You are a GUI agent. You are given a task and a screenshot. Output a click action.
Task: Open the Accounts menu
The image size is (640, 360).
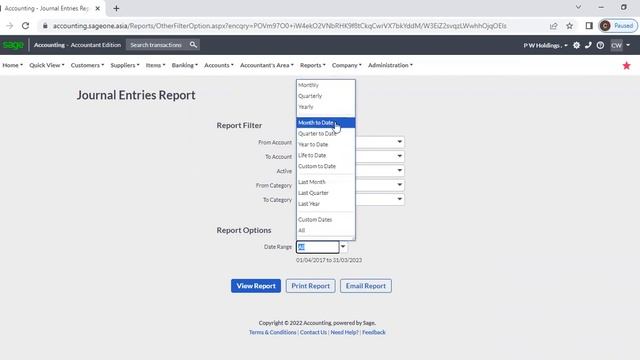219,65
